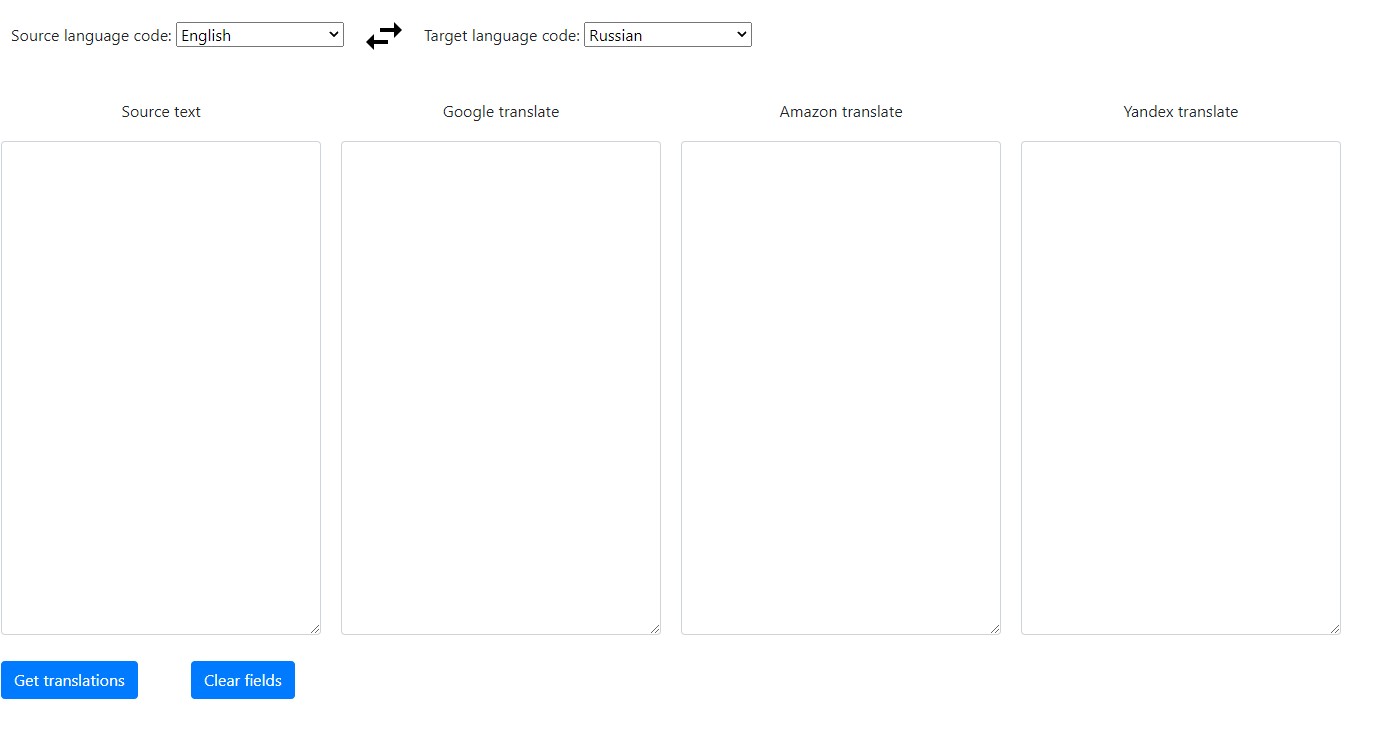Click the Yandex translate column heading
Image resolution: width=1400 pixels, height=732 pixels.
coord(1181,112)
